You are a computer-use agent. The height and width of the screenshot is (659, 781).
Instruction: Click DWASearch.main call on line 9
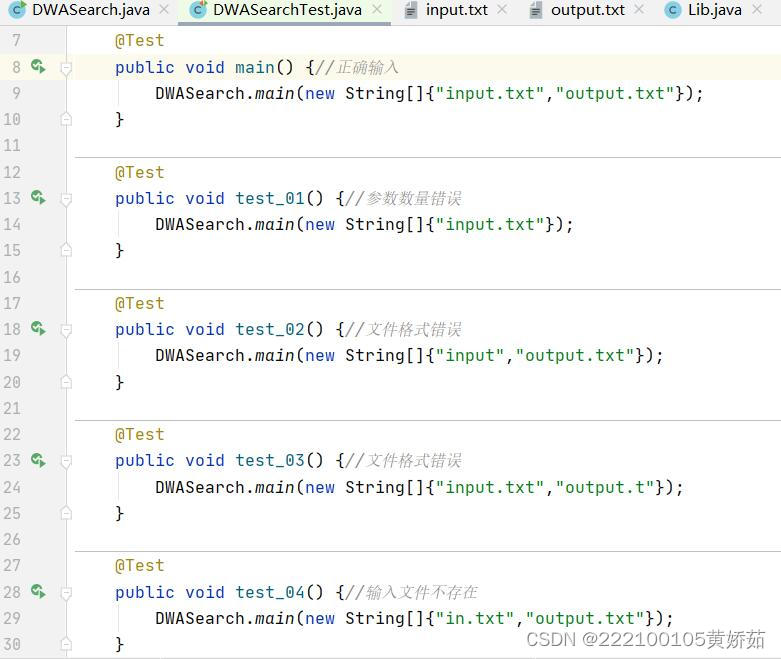point(225,93)
